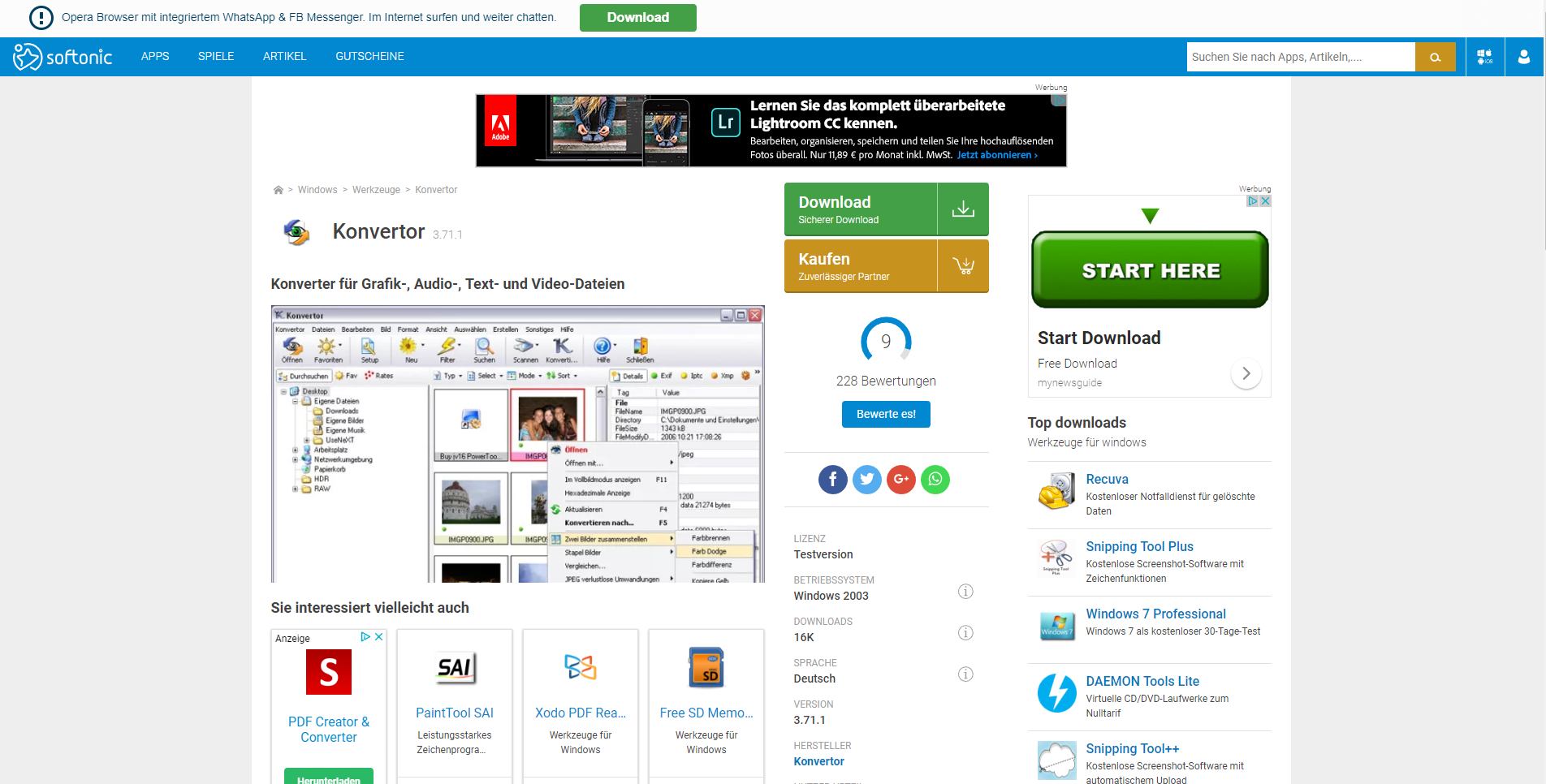The image size is (1546, 784).
Task: Open the Hersteller Konvertor link
Action: coord(819,761)
